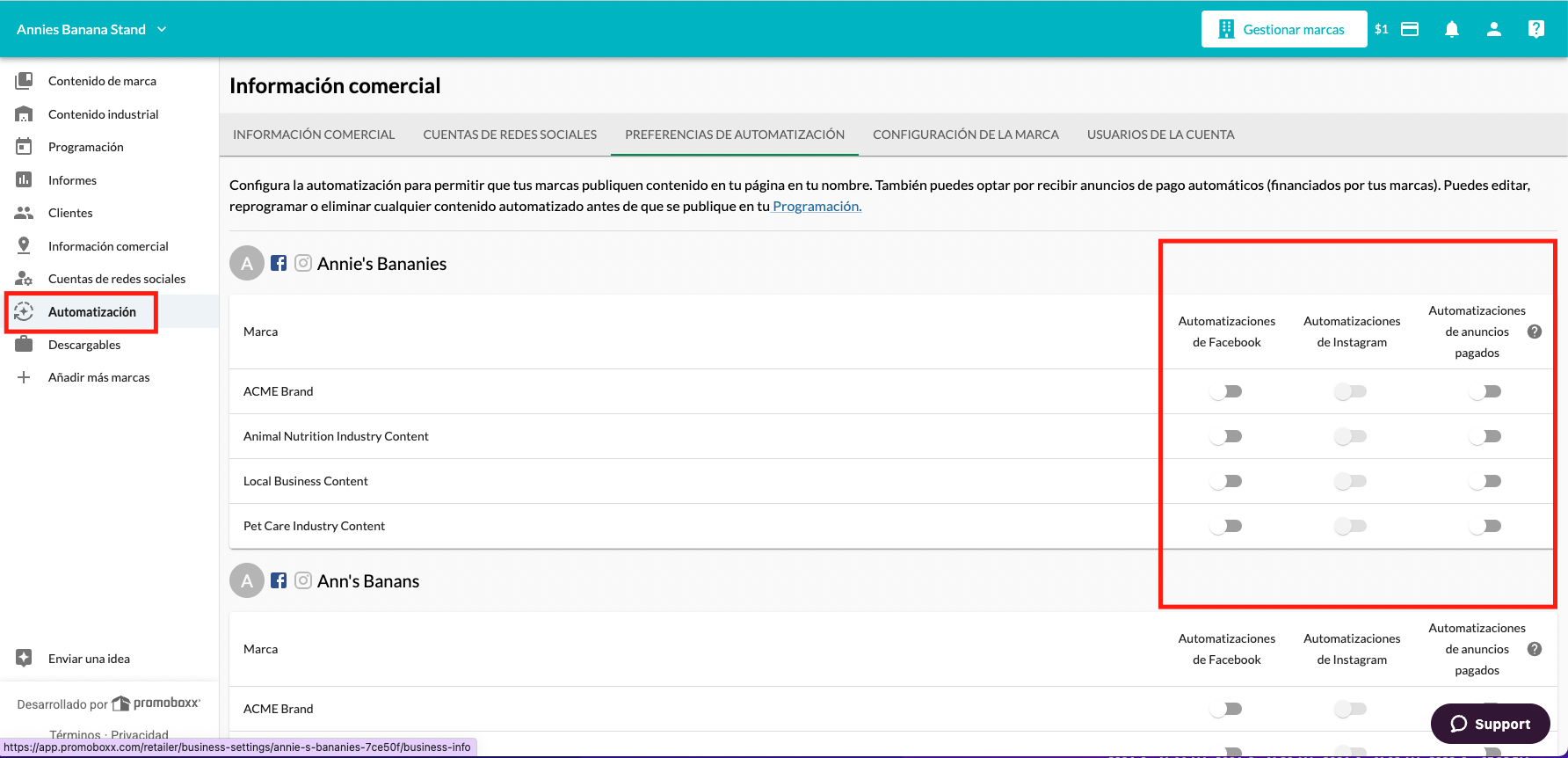Open Informes reports icon
The width and height of the screenshot is (1568, 758).
pyautogui.click(x=24, y=180)
